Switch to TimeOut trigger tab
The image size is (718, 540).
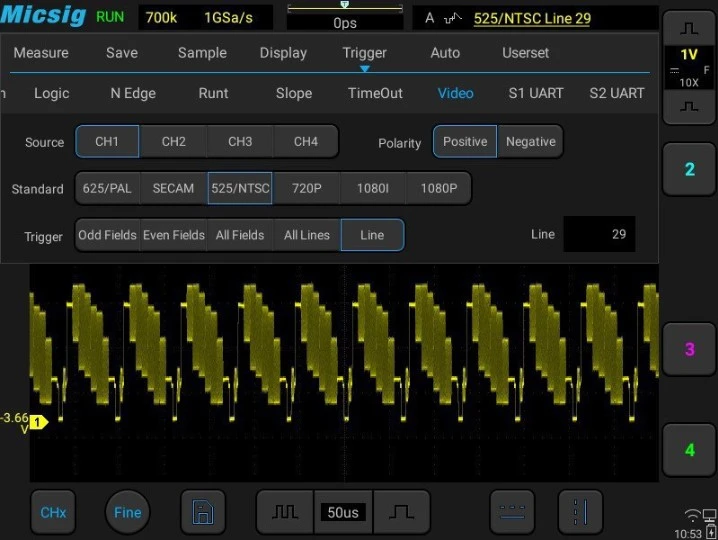click(375, 93)
